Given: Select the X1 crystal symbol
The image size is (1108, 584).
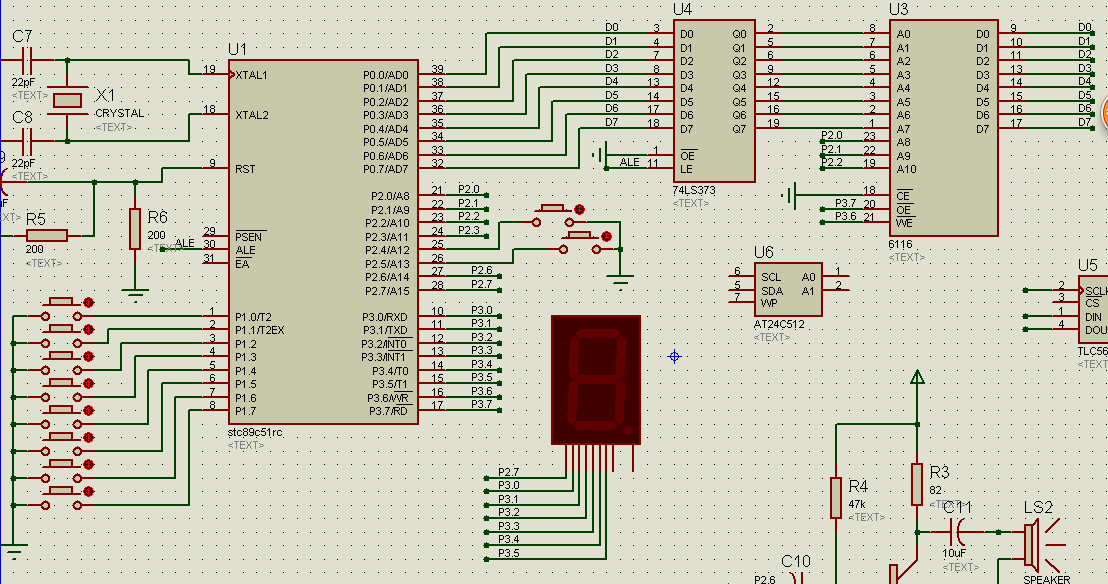Looking at the screenshot, I should [x=67, y=100].
